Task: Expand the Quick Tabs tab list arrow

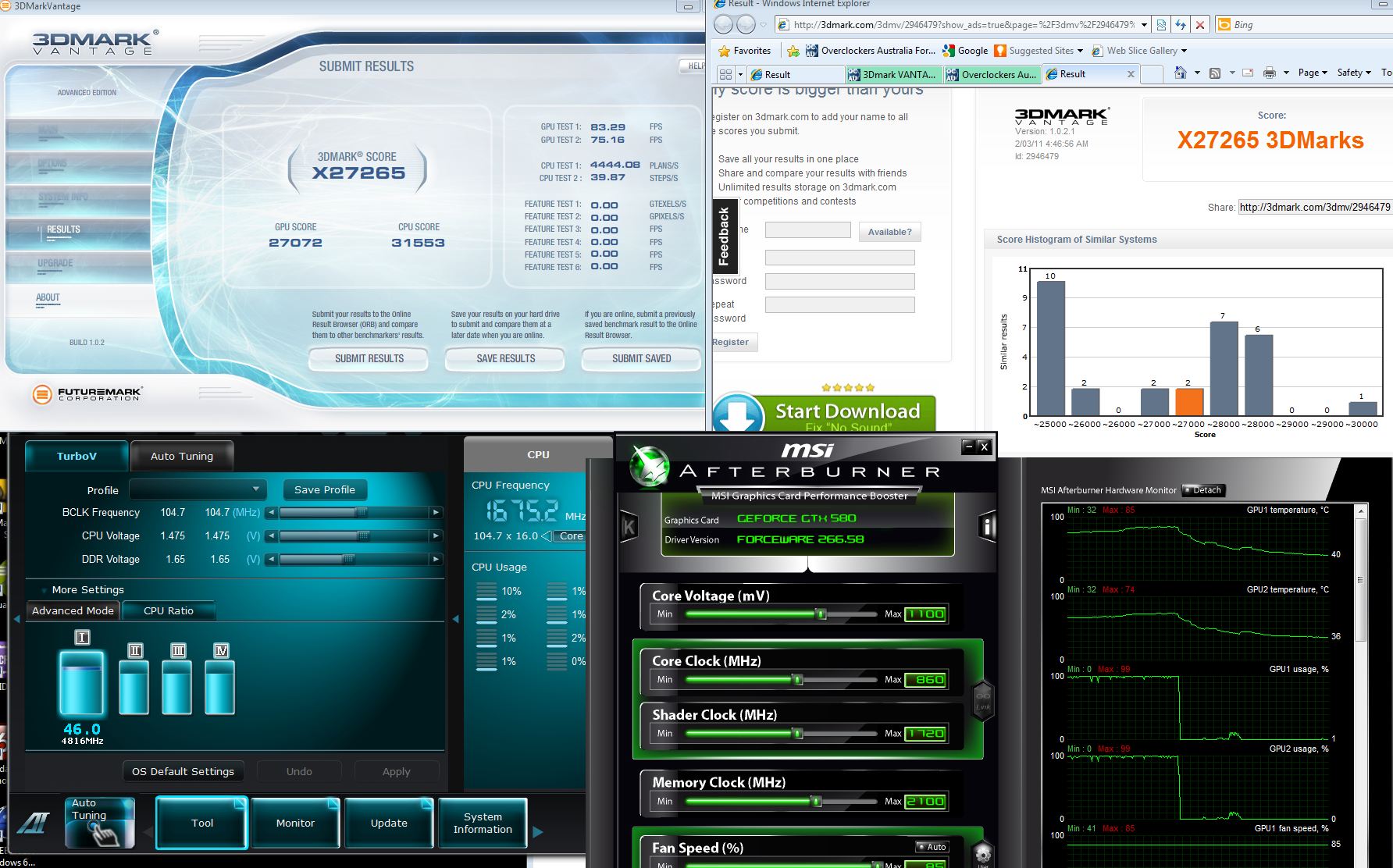Action: click(x=740, y=74)
